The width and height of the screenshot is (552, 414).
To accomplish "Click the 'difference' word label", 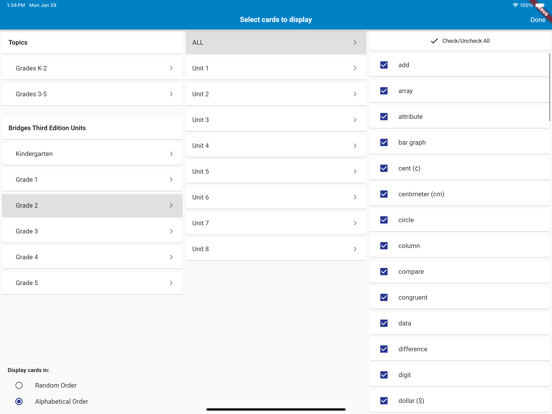I will tap(413, 349).
